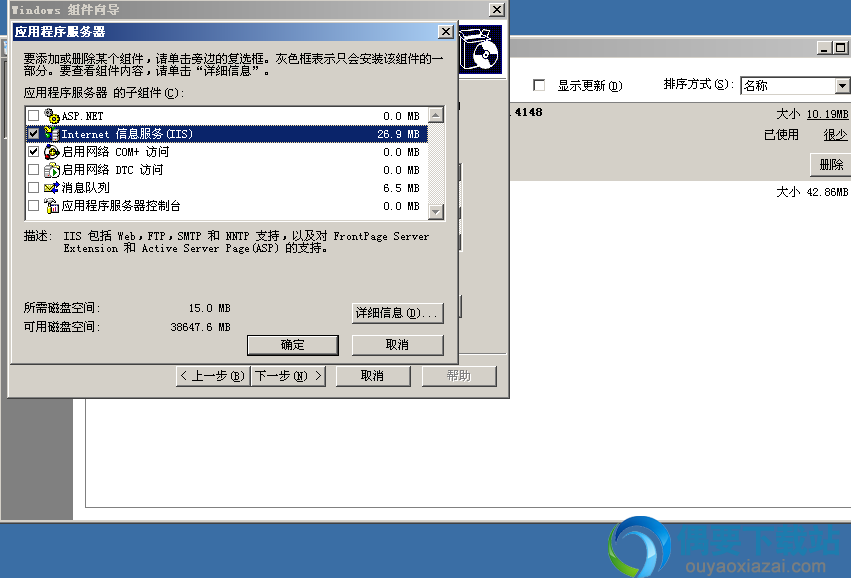Check 应用程序服务器控制台 checkbox
Image resolution: width=851 pixels, height=578 pixels.
pos(34,206)
